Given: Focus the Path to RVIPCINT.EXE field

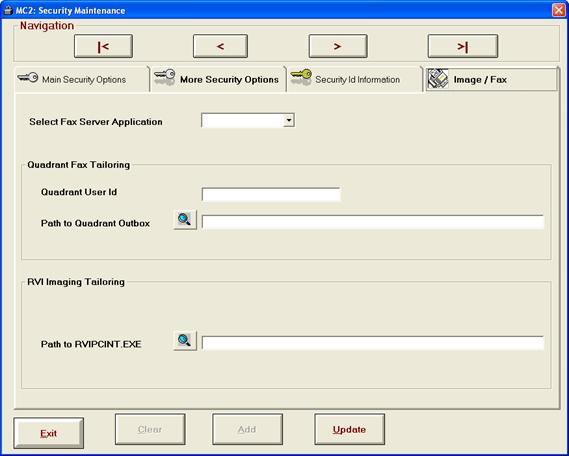Looking at the screenshot, I should point(373,343).
